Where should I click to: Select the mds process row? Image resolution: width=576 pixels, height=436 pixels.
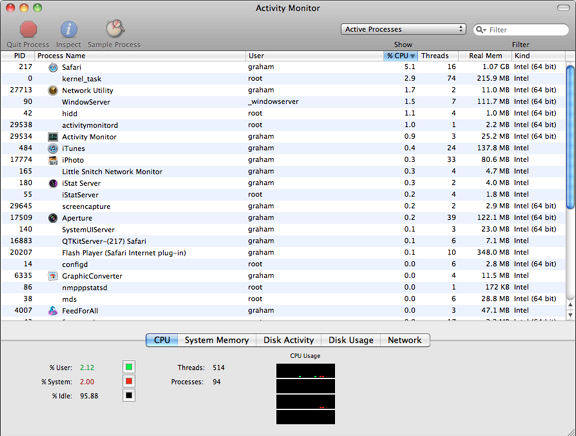283,299
